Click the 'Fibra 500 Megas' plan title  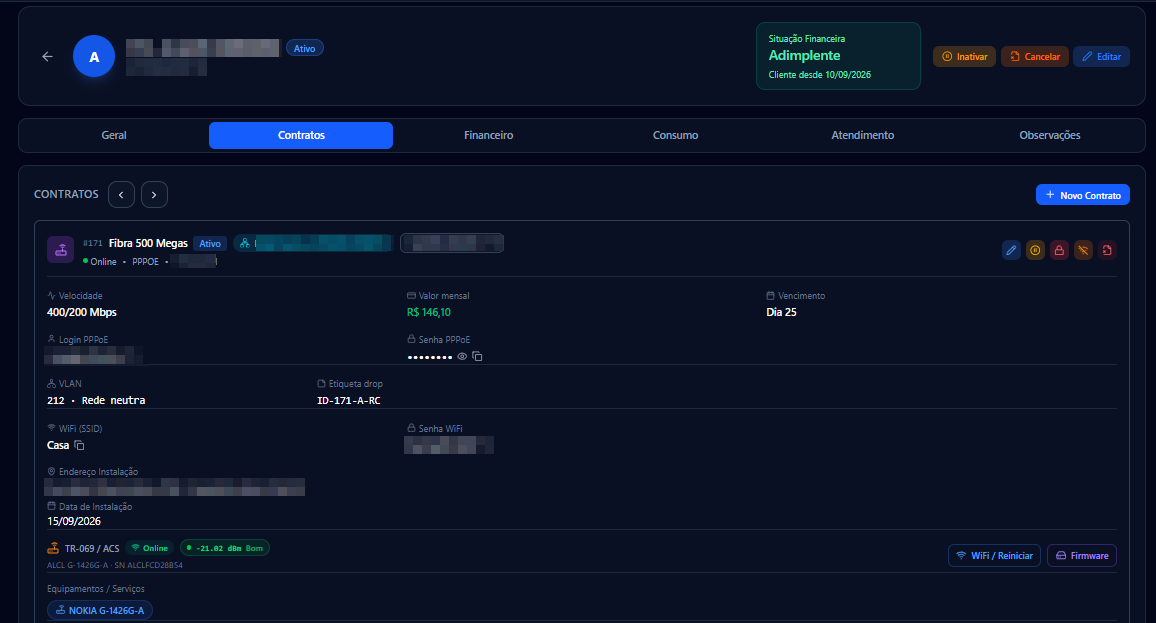(x=148, y=243)
